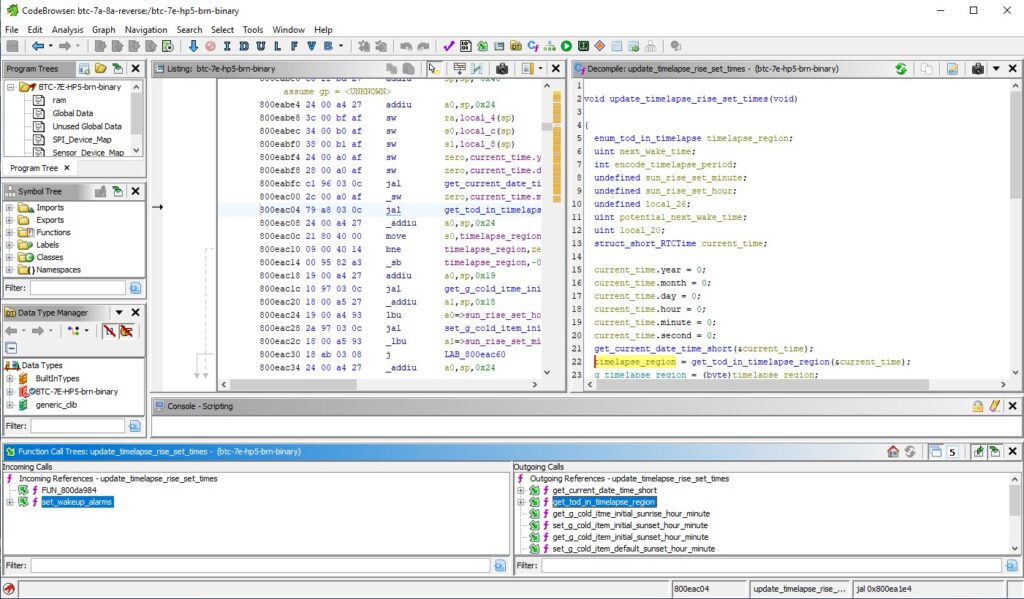Open the Data Type Manager dropdown menu arrow

[119, 312]
